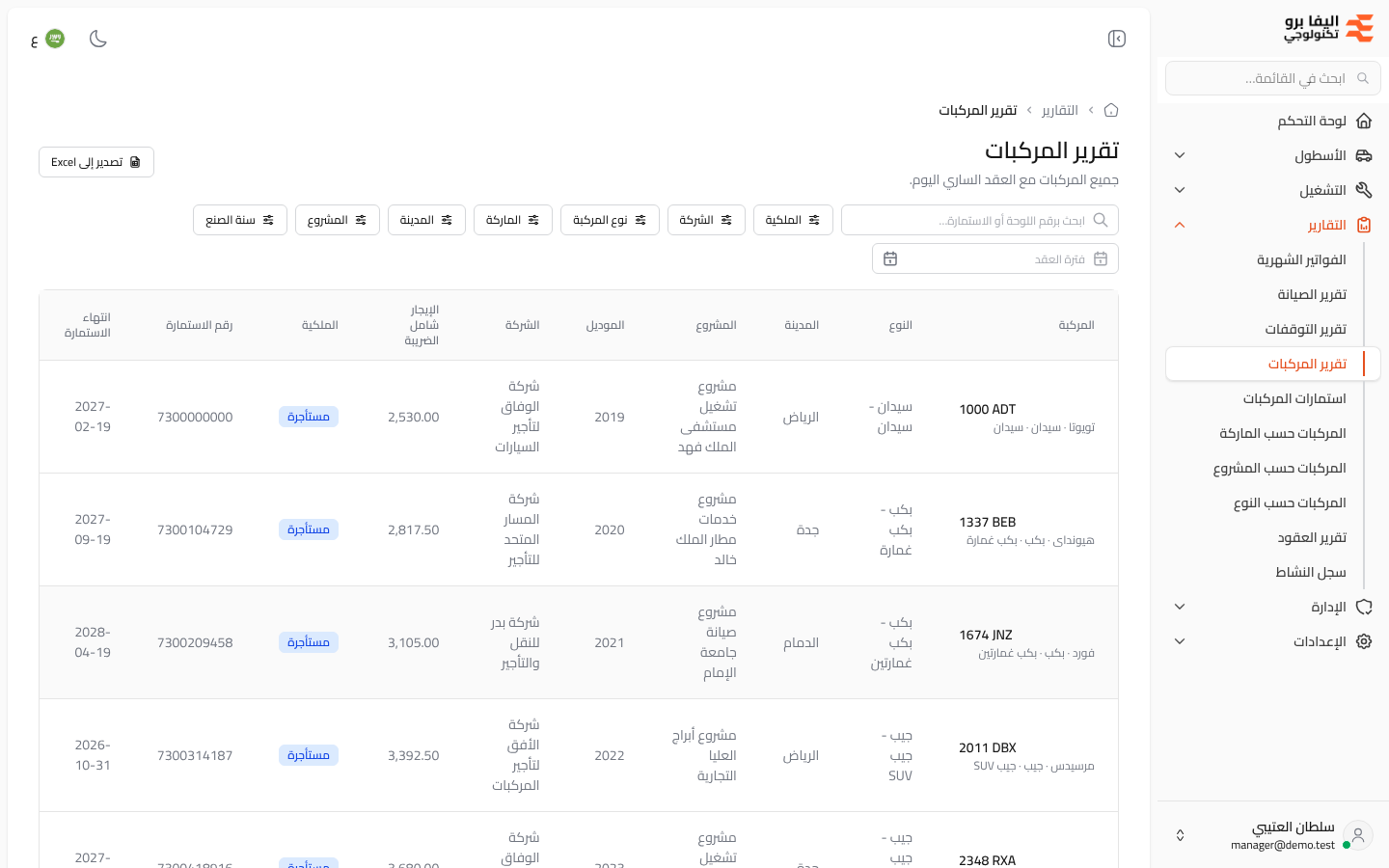1389x868 pixels.
Task: Click the administration shield icon
Action: [1364, 607]
